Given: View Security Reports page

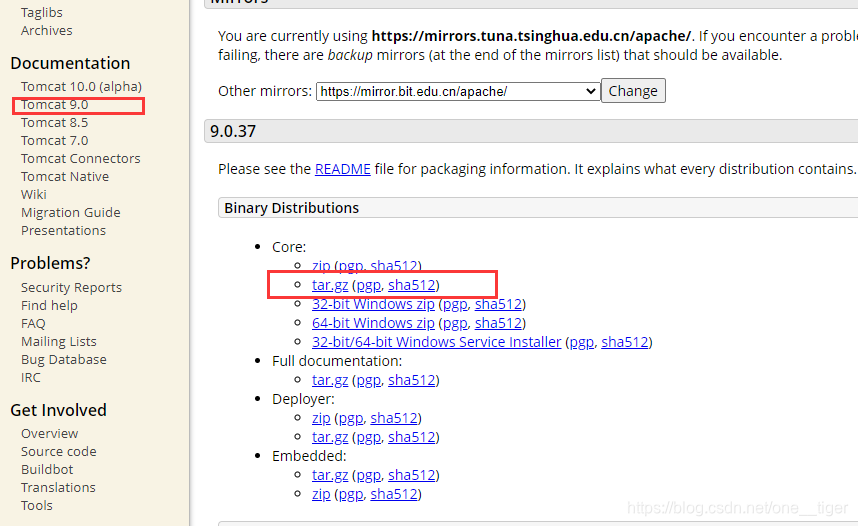Looking at the screenshot, I should tap(71, 287).
